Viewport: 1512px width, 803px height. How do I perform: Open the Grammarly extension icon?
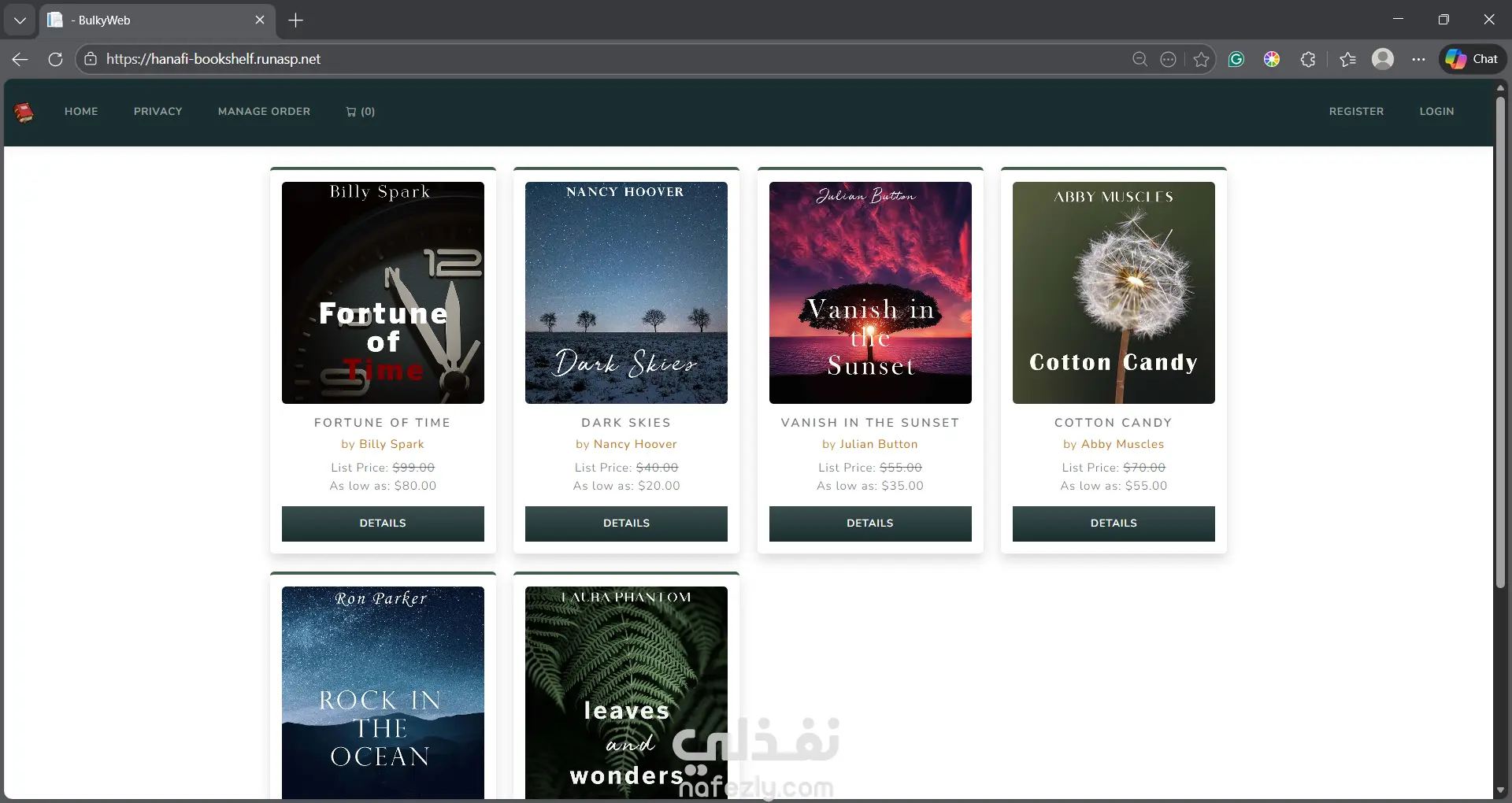click(x=1236, y=59)
